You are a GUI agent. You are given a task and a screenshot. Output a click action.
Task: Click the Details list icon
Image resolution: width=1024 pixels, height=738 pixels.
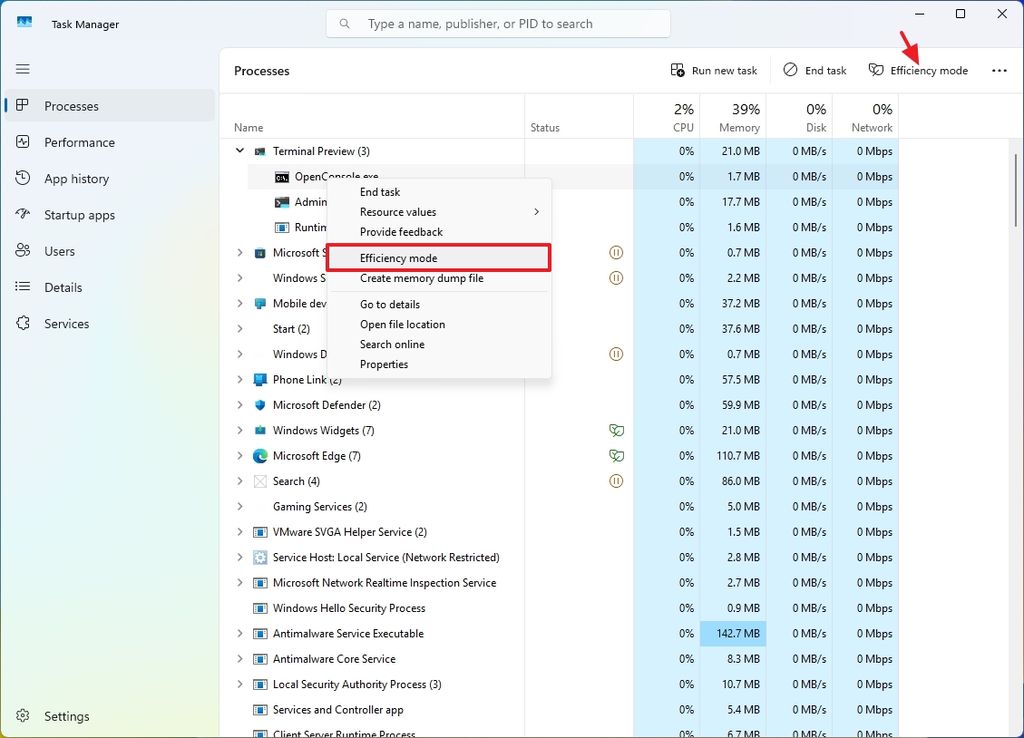[23, 287]
